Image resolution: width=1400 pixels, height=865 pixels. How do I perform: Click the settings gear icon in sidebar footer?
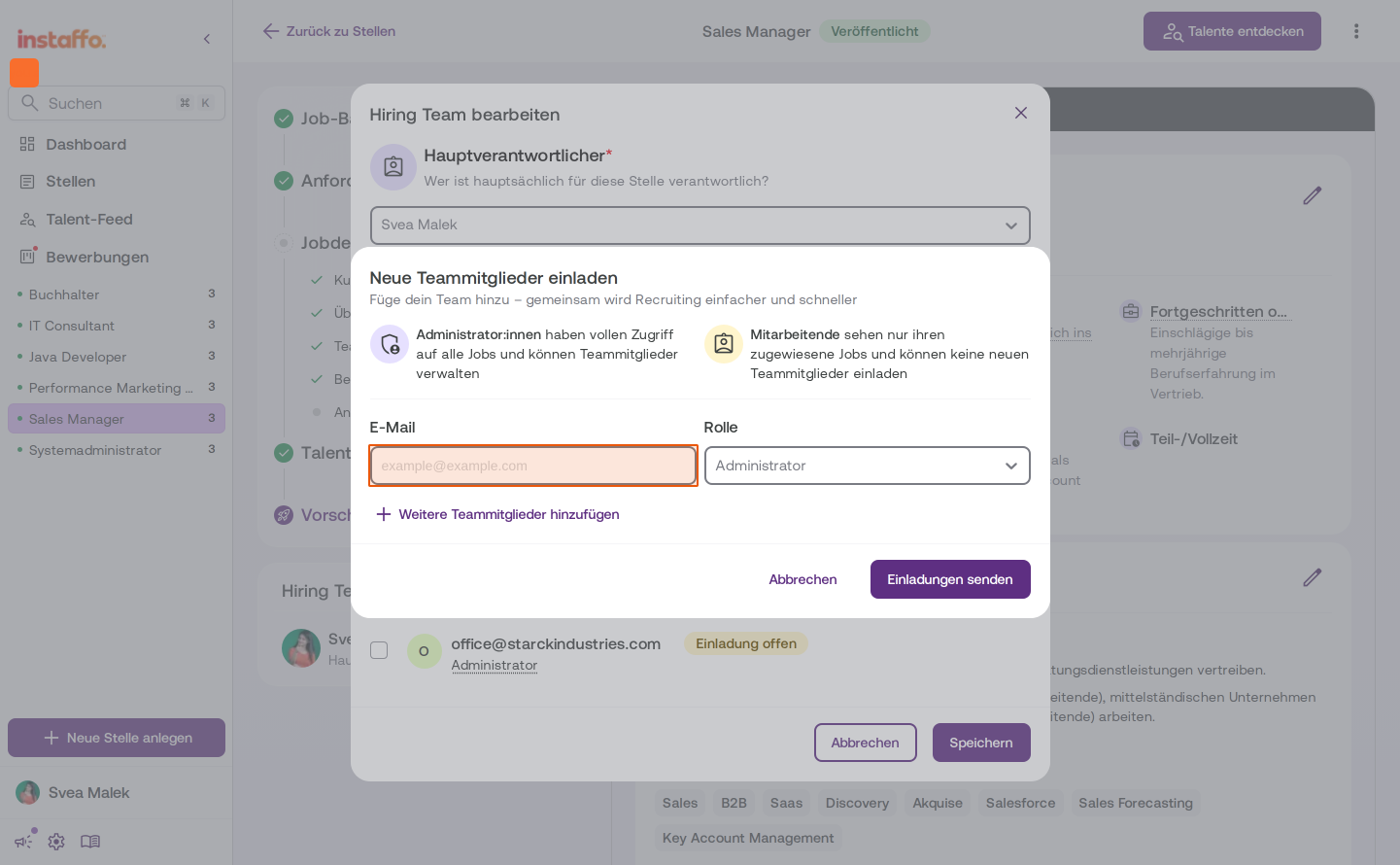tap(56, 842)
